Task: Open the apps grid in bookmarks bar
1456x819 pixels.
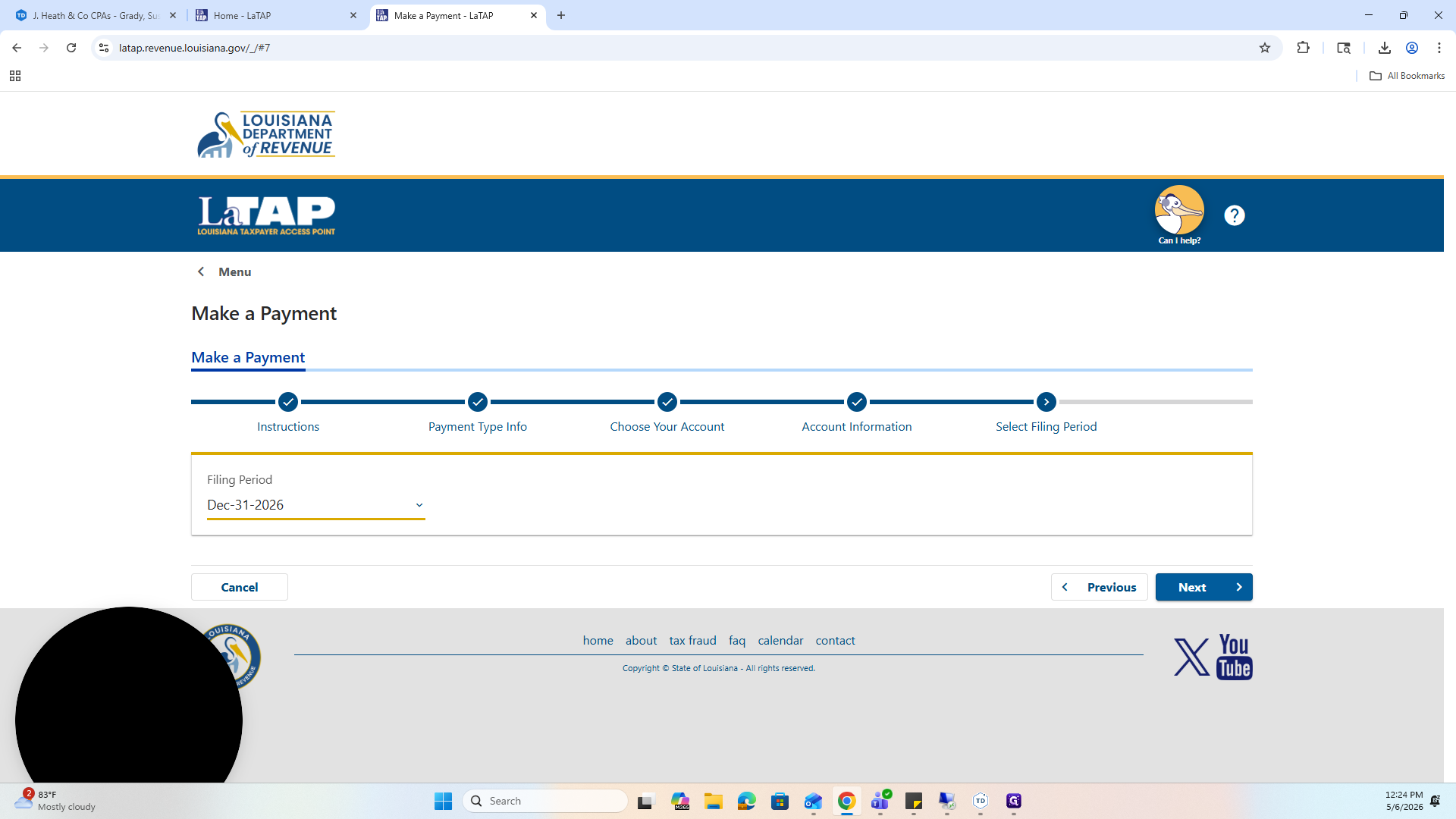Action: pyautogui.click(x=15, y=76)
